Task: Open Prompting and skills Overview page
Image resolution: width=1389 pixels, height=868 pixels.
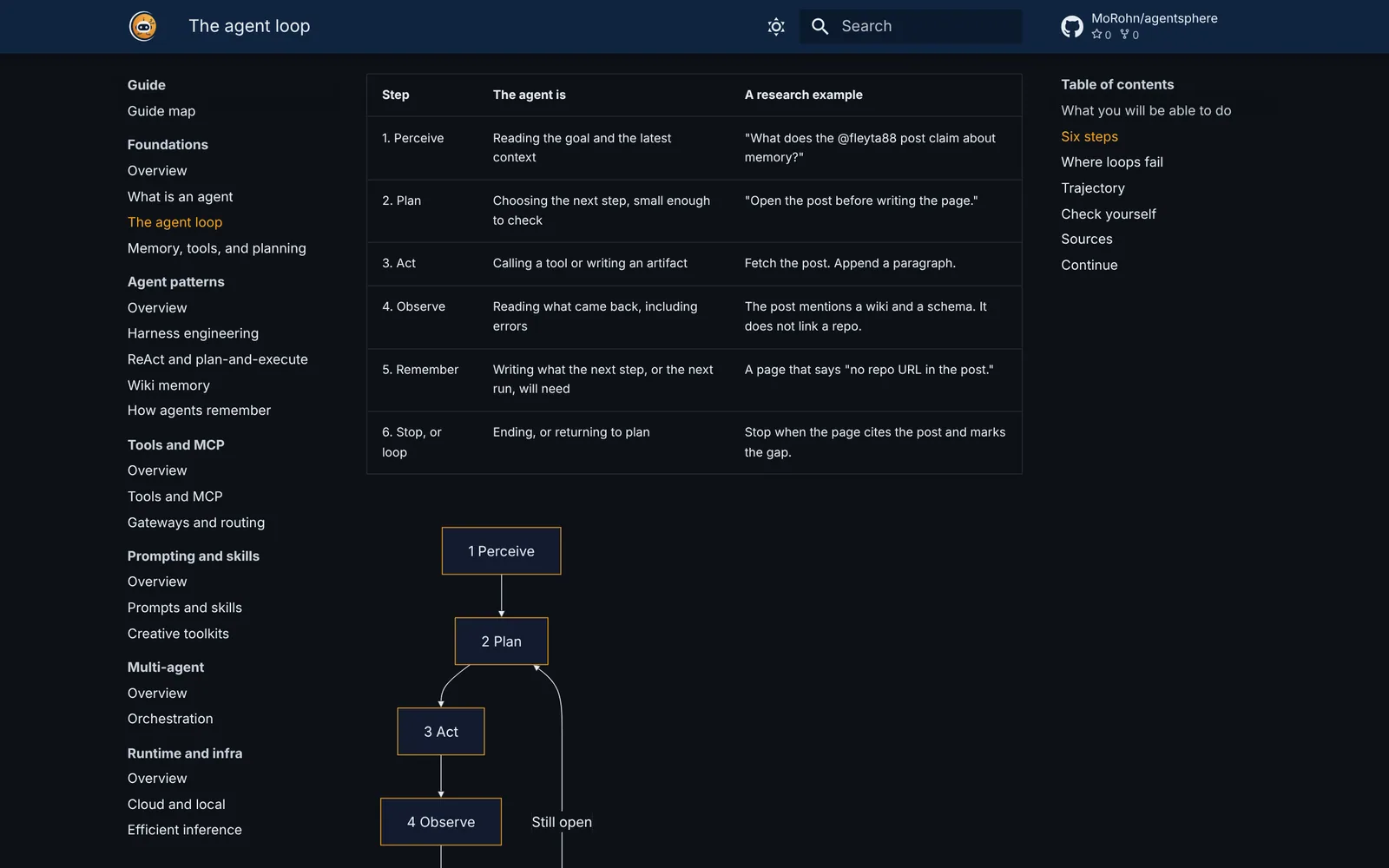Action: tap(157, 582)
